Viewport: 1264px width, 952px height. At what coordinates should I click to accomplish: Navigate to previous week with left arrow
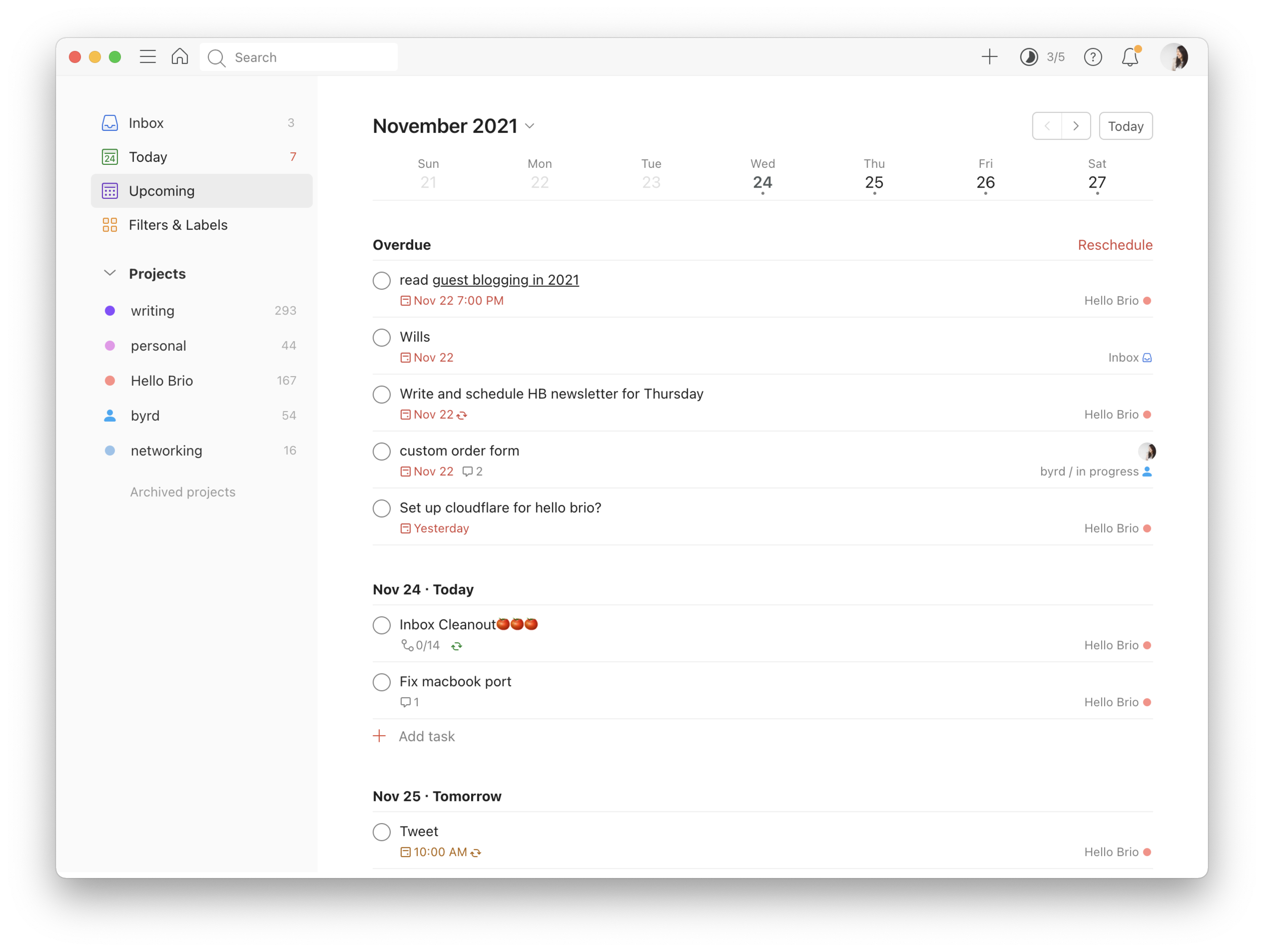tap(1048, 125)
